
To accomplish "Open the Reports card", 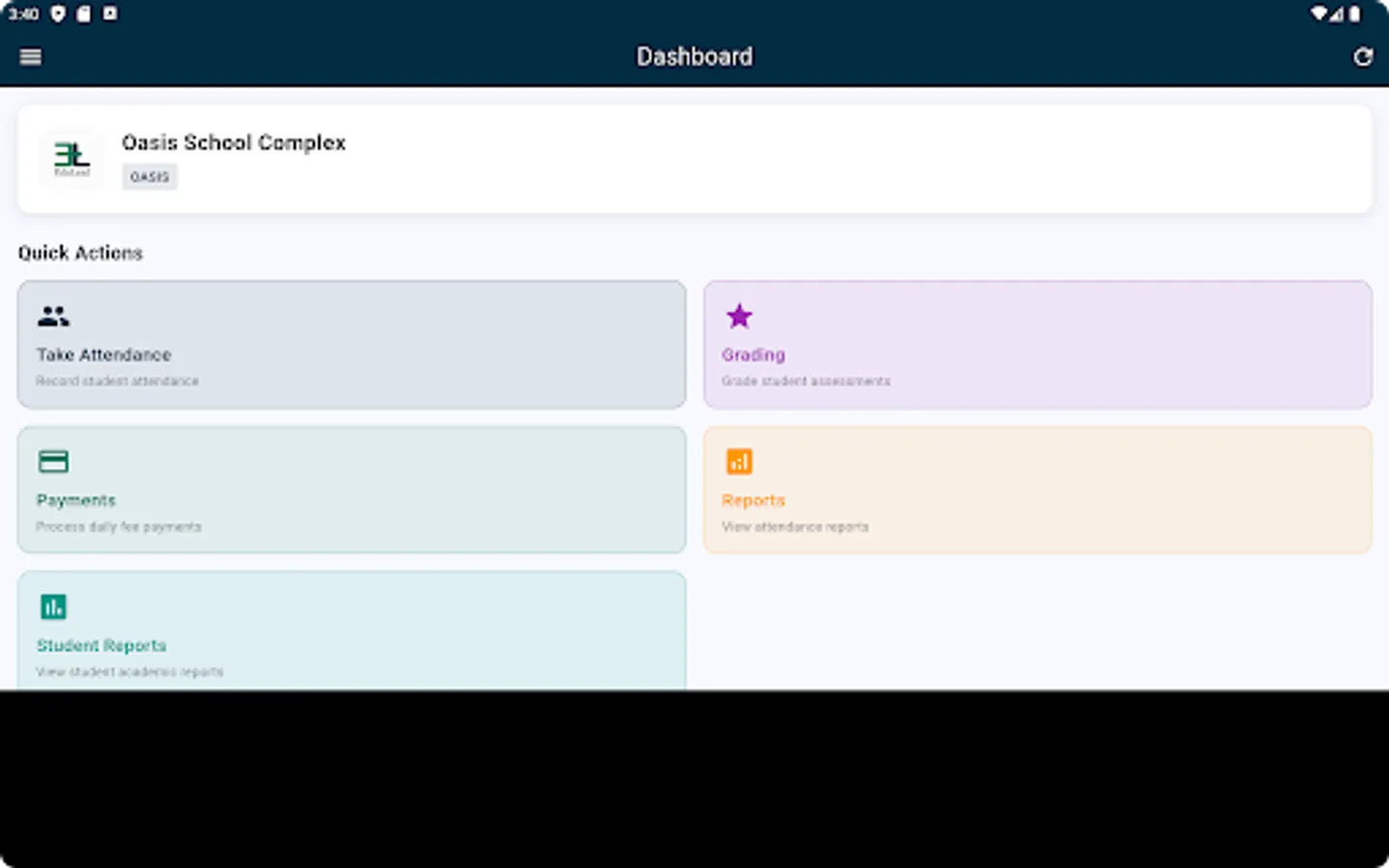I will 1038,490.
